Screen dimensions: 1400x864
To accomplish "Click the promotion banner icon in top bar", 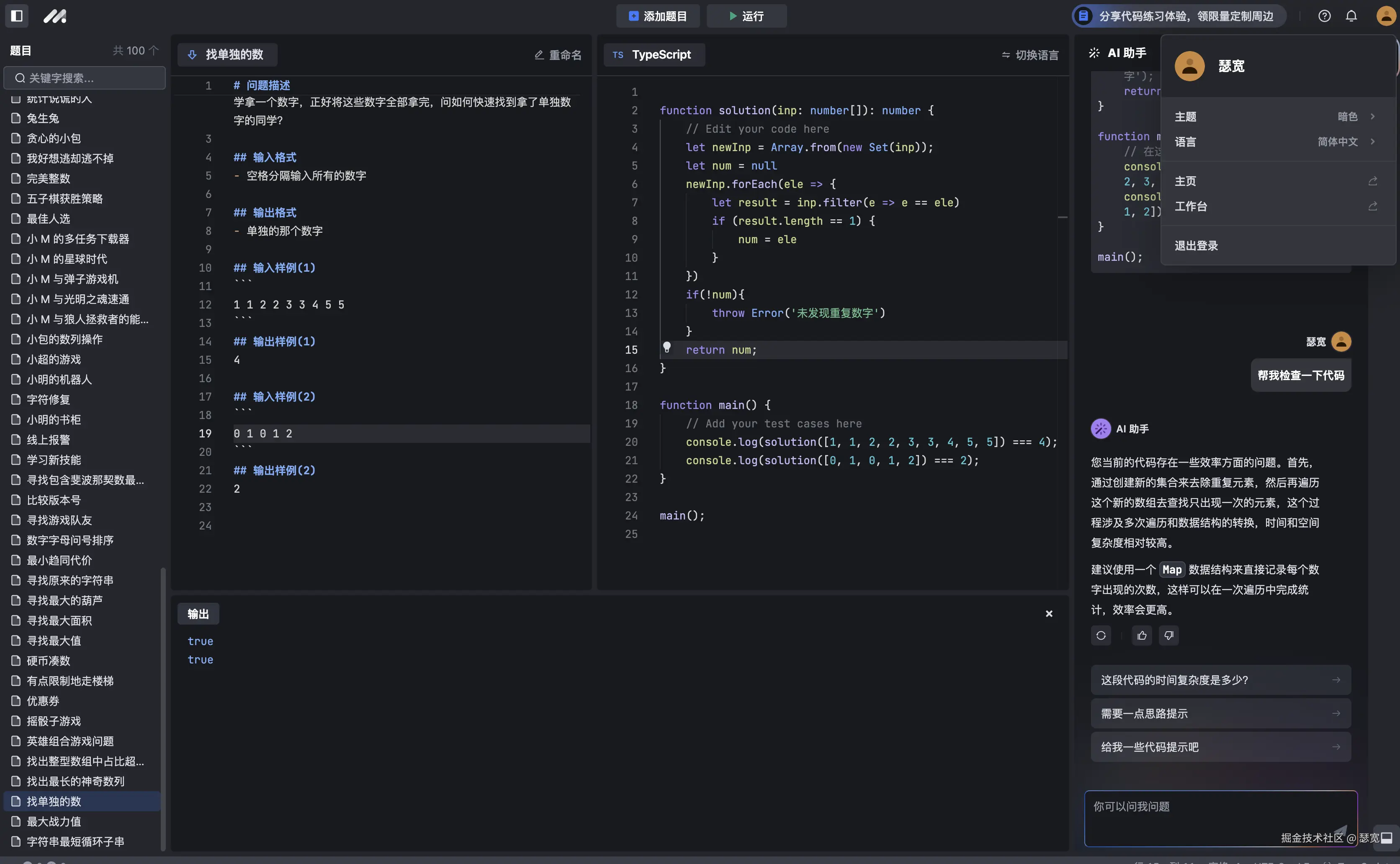I will [x=1083, y=16].
